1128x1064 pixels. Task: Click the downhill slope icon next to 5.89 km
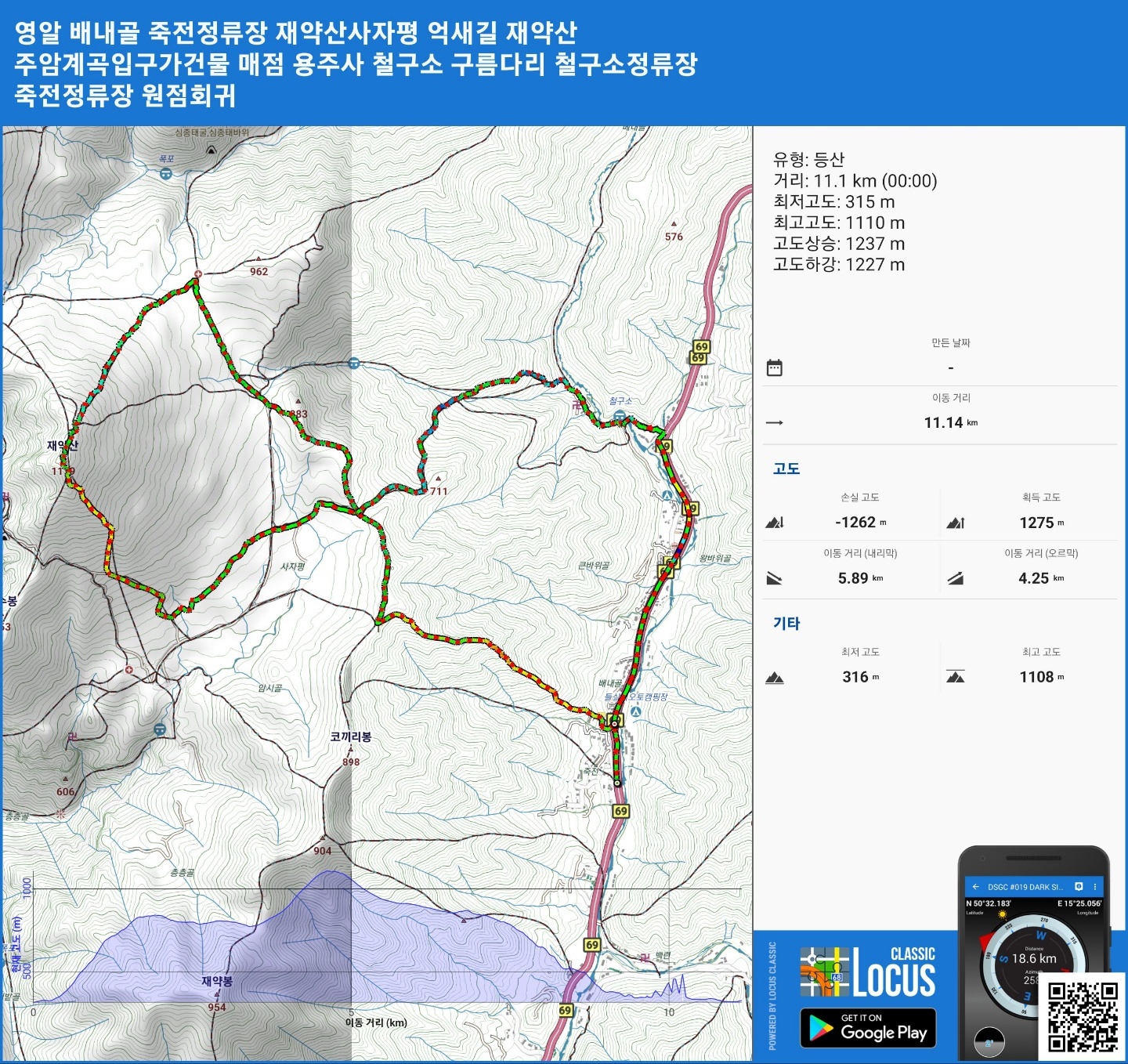(x=775, y=579)
